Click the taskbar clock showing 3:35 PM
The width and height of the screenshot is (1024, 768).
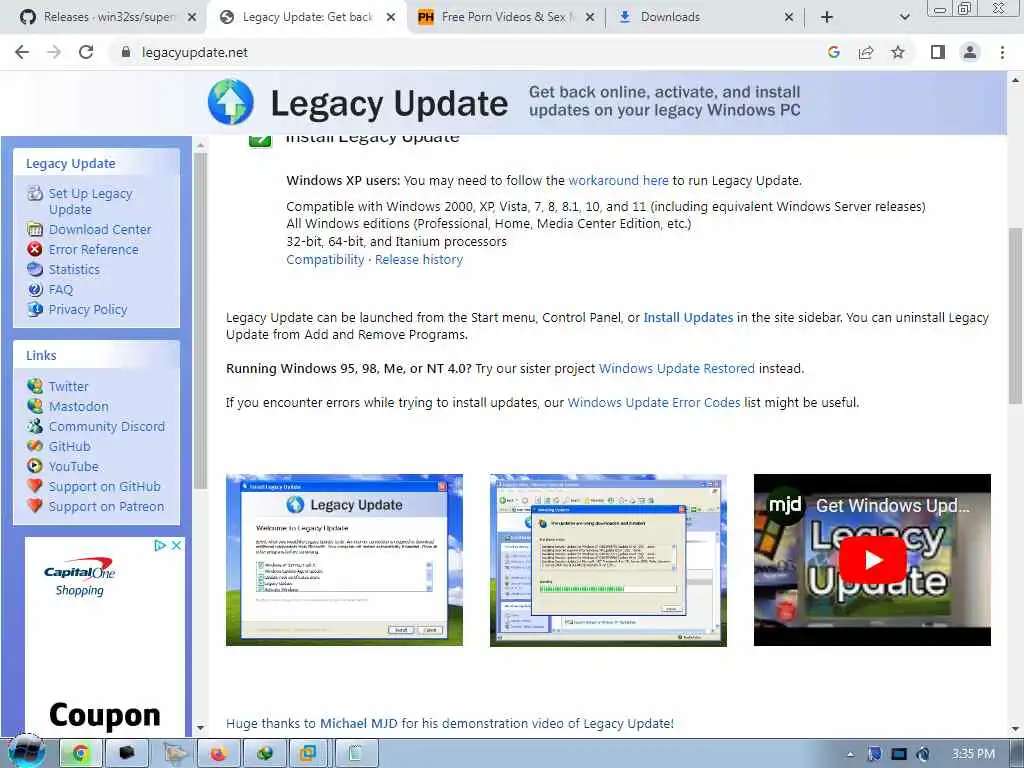(x=973, y=754)
